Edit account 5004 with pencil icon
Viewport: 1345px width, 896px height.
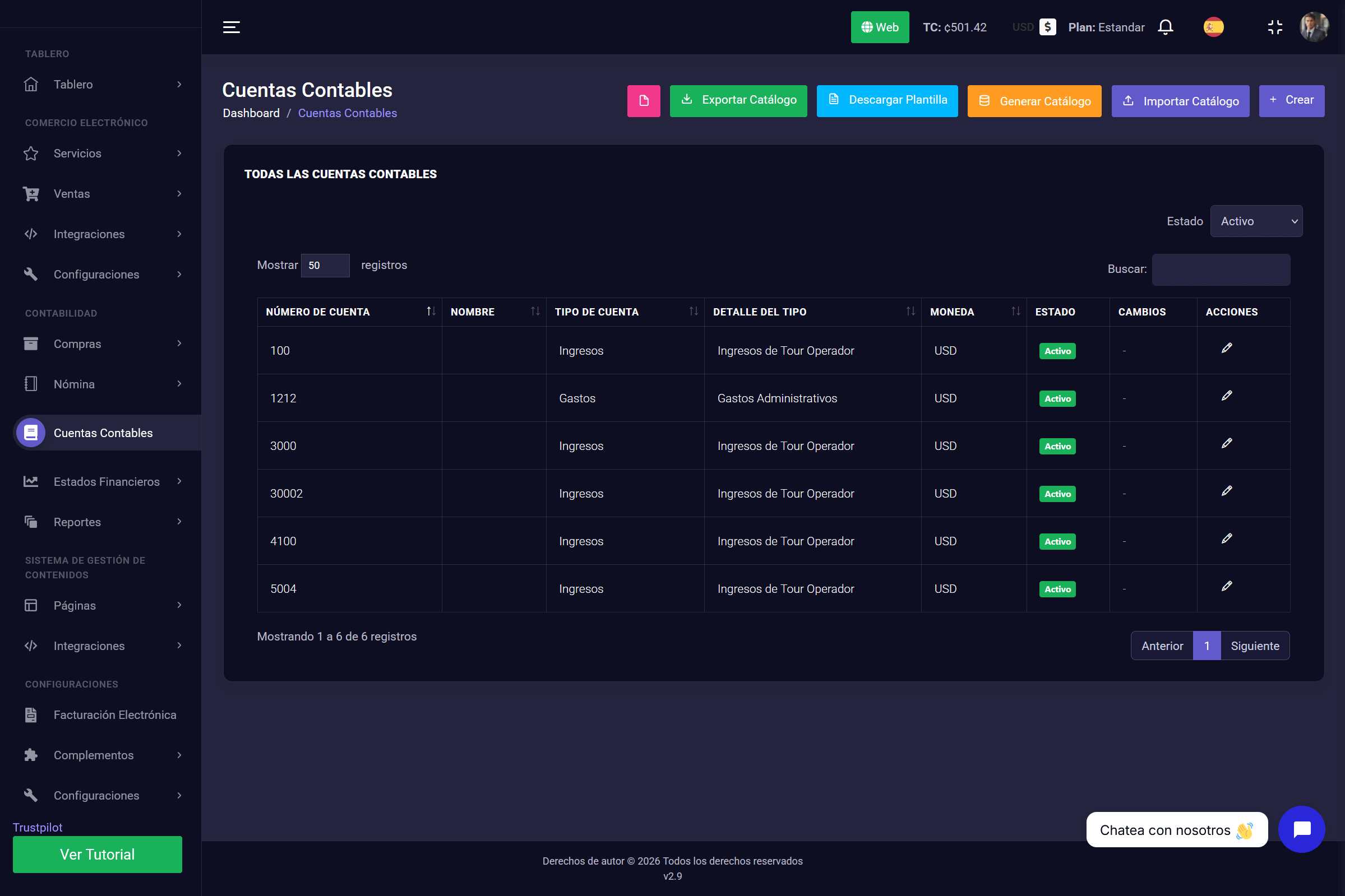[1226, 586]
